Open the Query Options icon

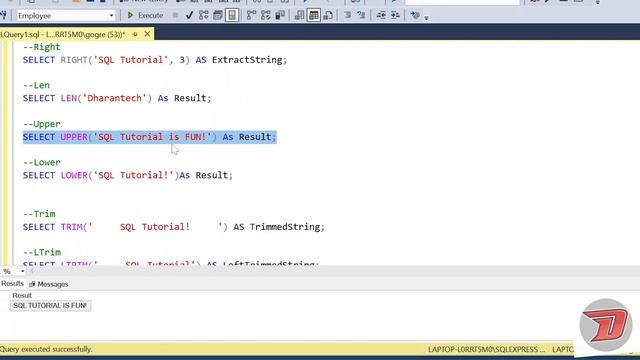[218, 16]
